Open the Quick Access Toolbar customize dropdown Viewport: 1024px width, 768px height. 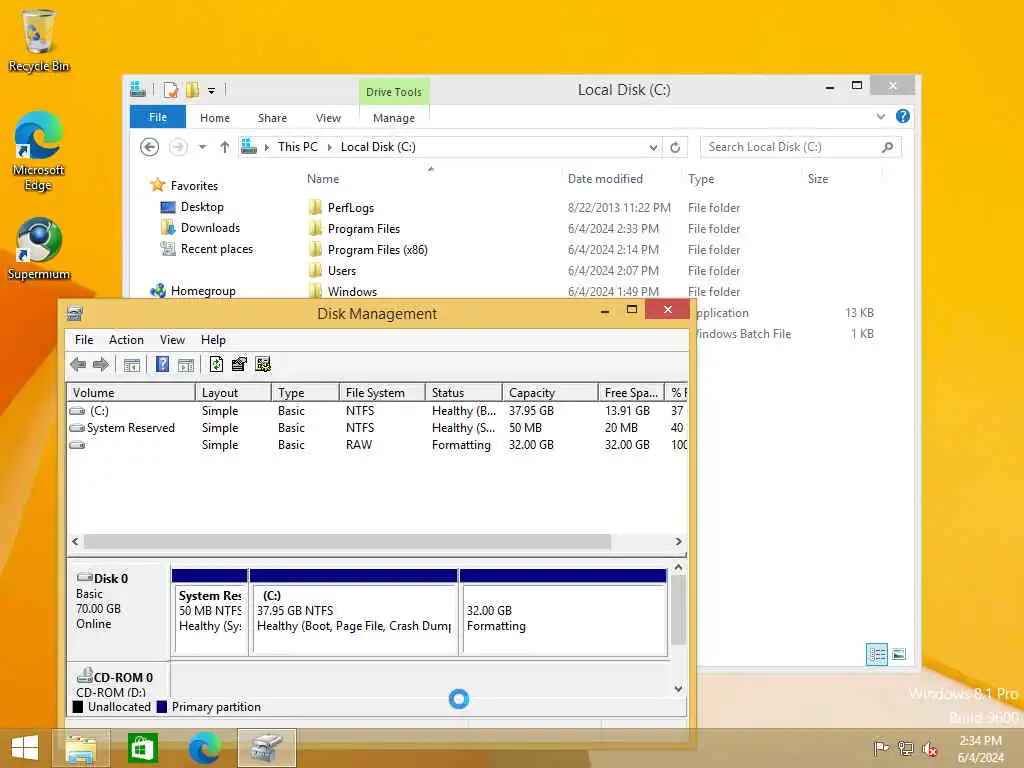(212, 91)
